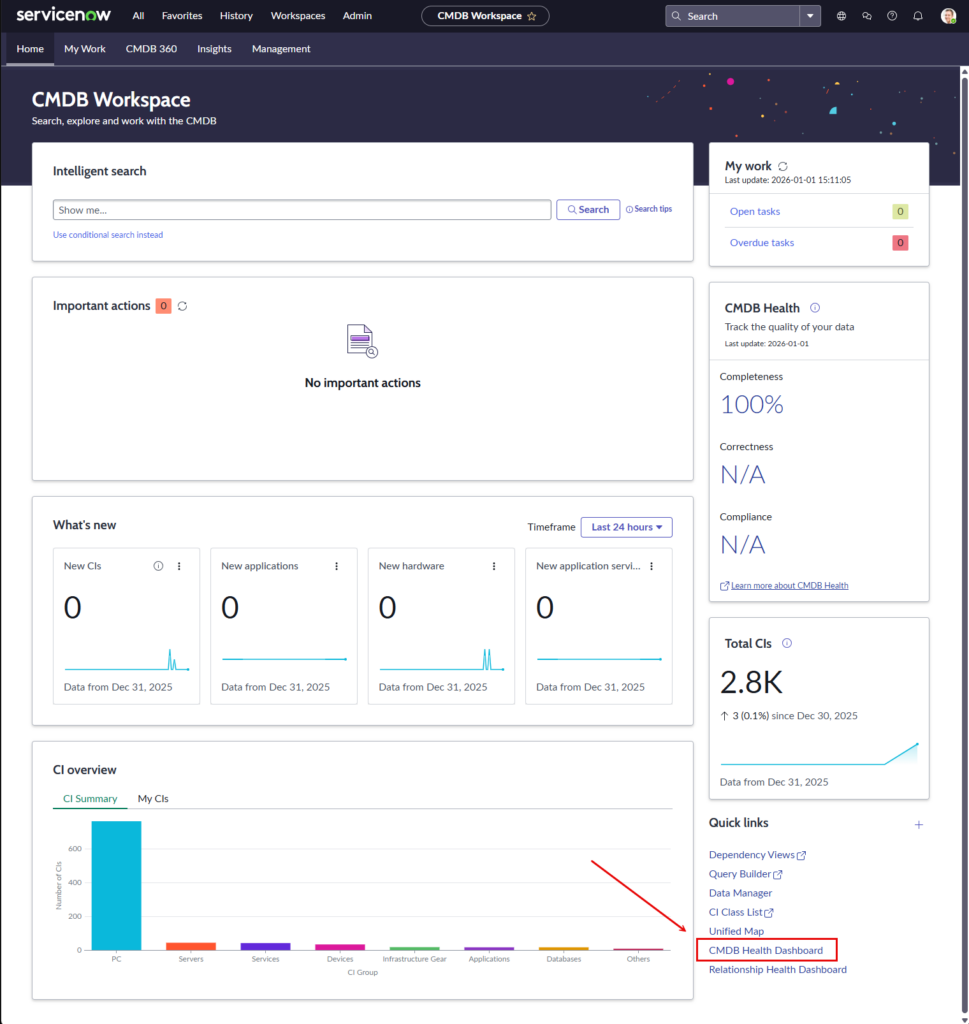Open the search scope dropdown arrow
The height and width of the screenshot is (1024, 969).
(x=810, y=16)
